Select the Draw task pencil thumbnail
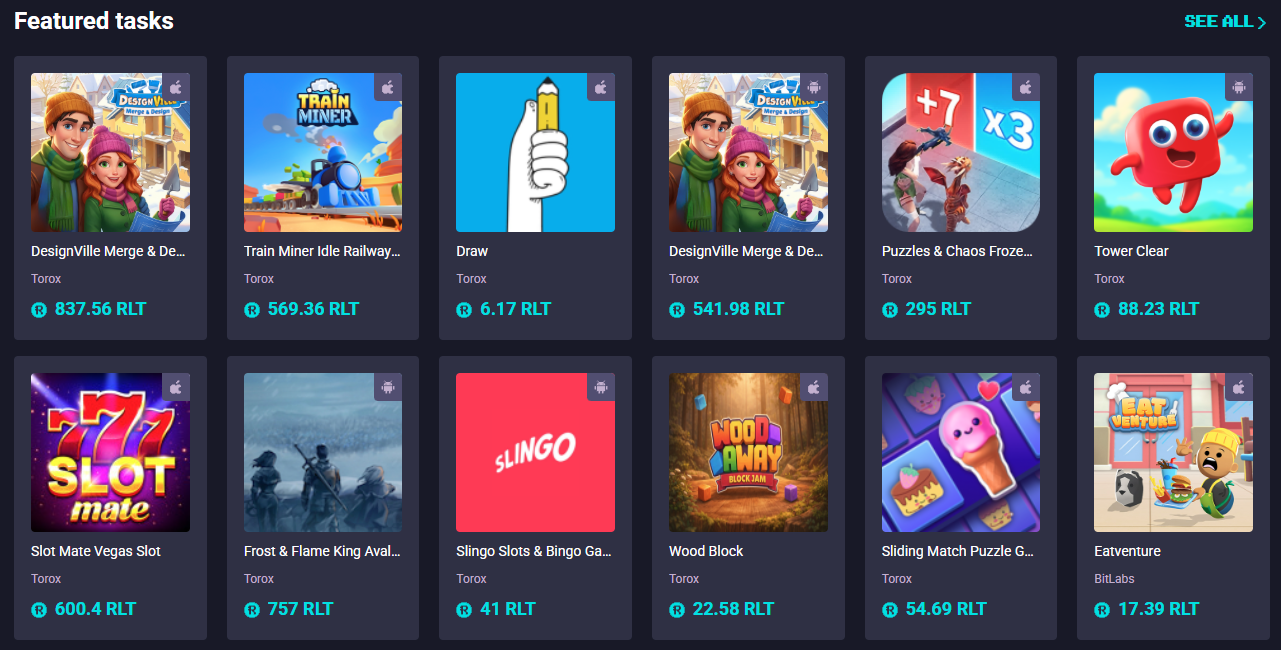1281x650 pixels. click(535, 153)
